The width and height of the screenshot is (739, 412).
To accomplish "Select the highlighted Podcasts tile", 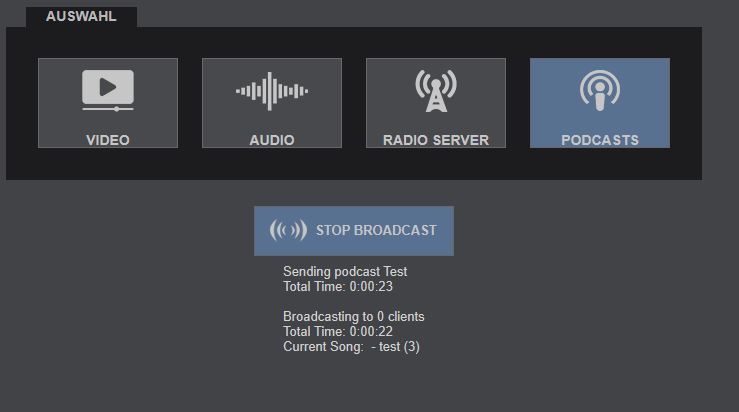I will pyautogui.click(x=600, y=103).
